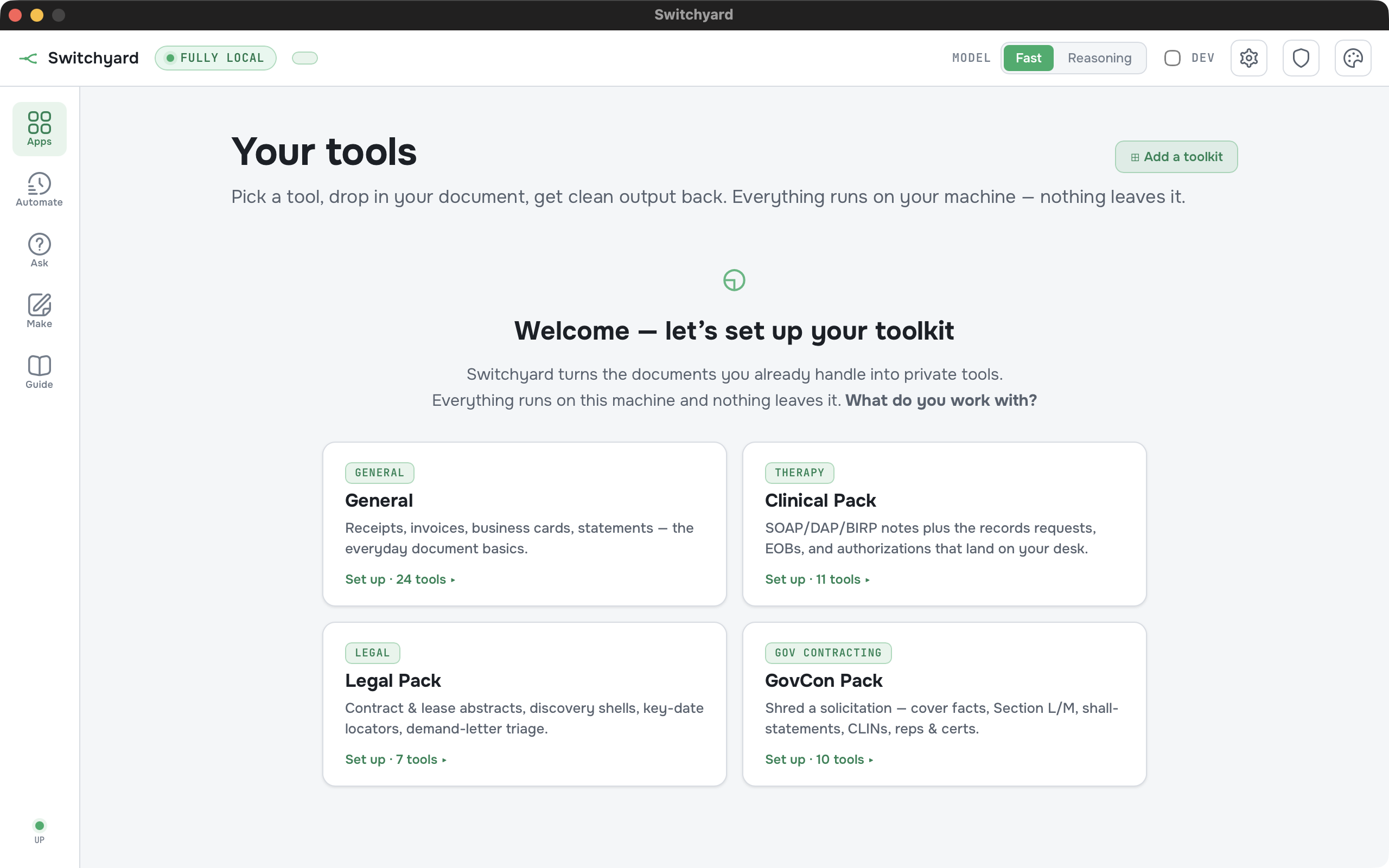Click the General card title
This screenshot has width=1389, height=868.
click(x=379, y=501)
